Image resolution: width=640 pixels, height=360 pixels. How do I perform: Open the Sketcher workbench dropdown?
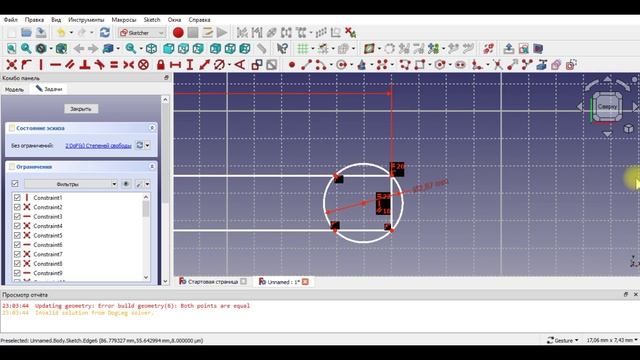pyautogui.click(x=141, y=33)
